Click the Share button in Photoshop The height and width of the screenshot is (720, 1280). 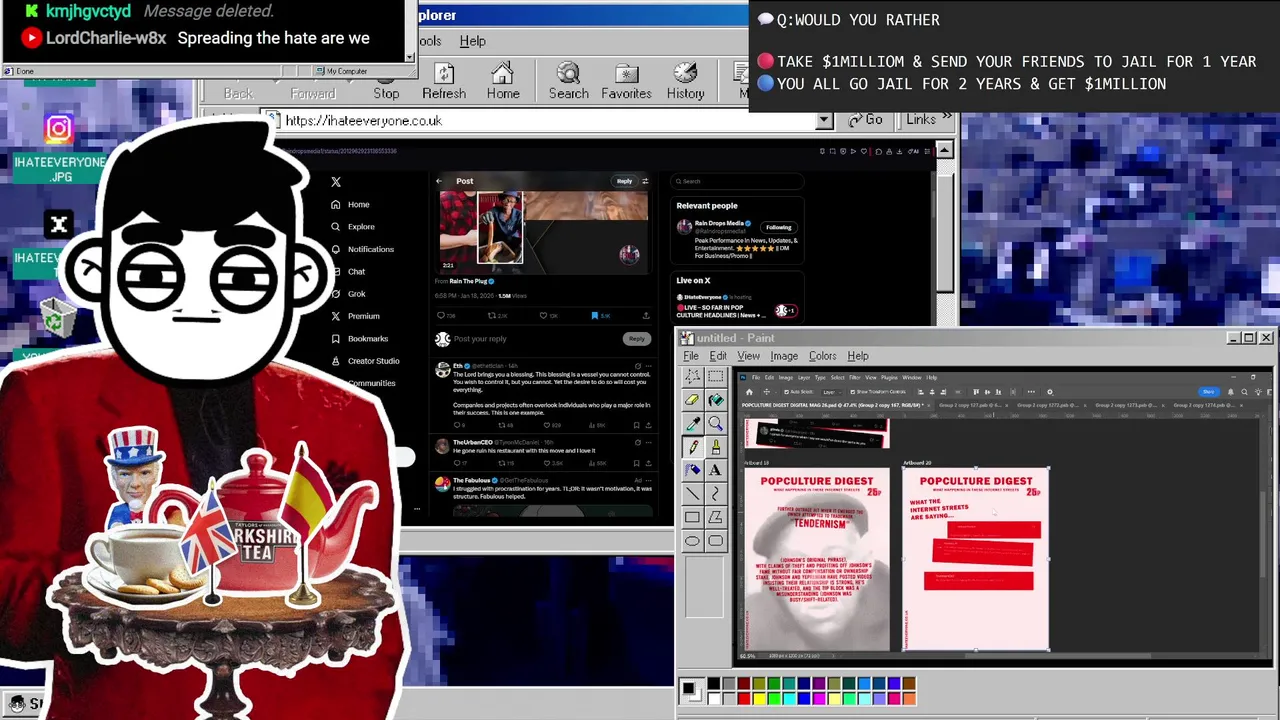tap(1208, 392)
